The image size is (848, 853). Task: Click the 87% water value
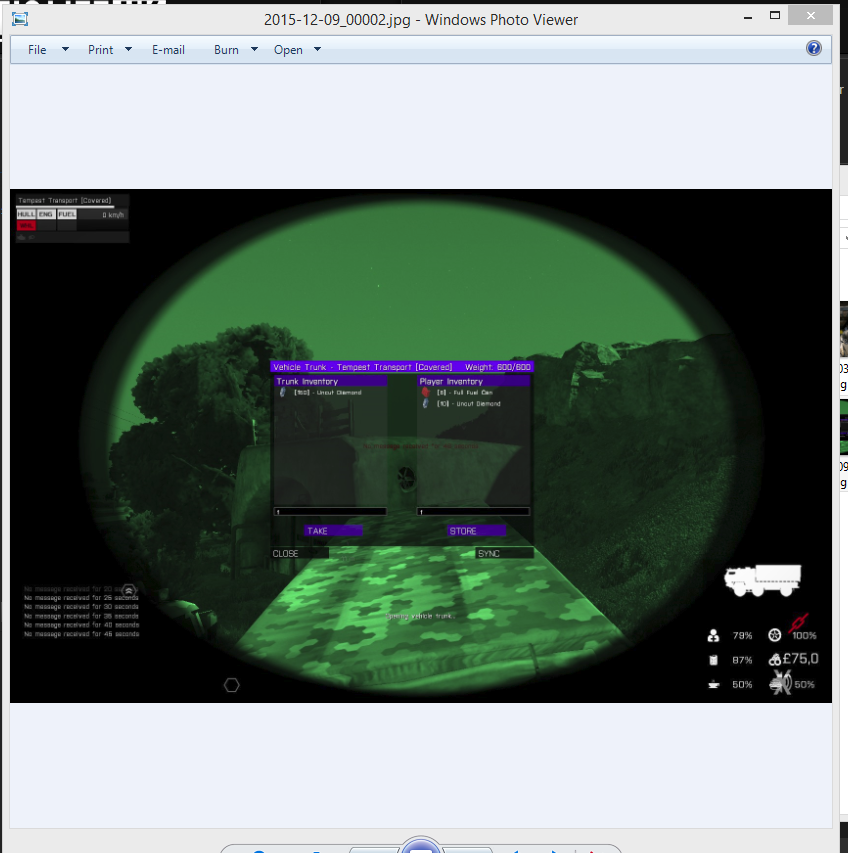coord(742,660)
